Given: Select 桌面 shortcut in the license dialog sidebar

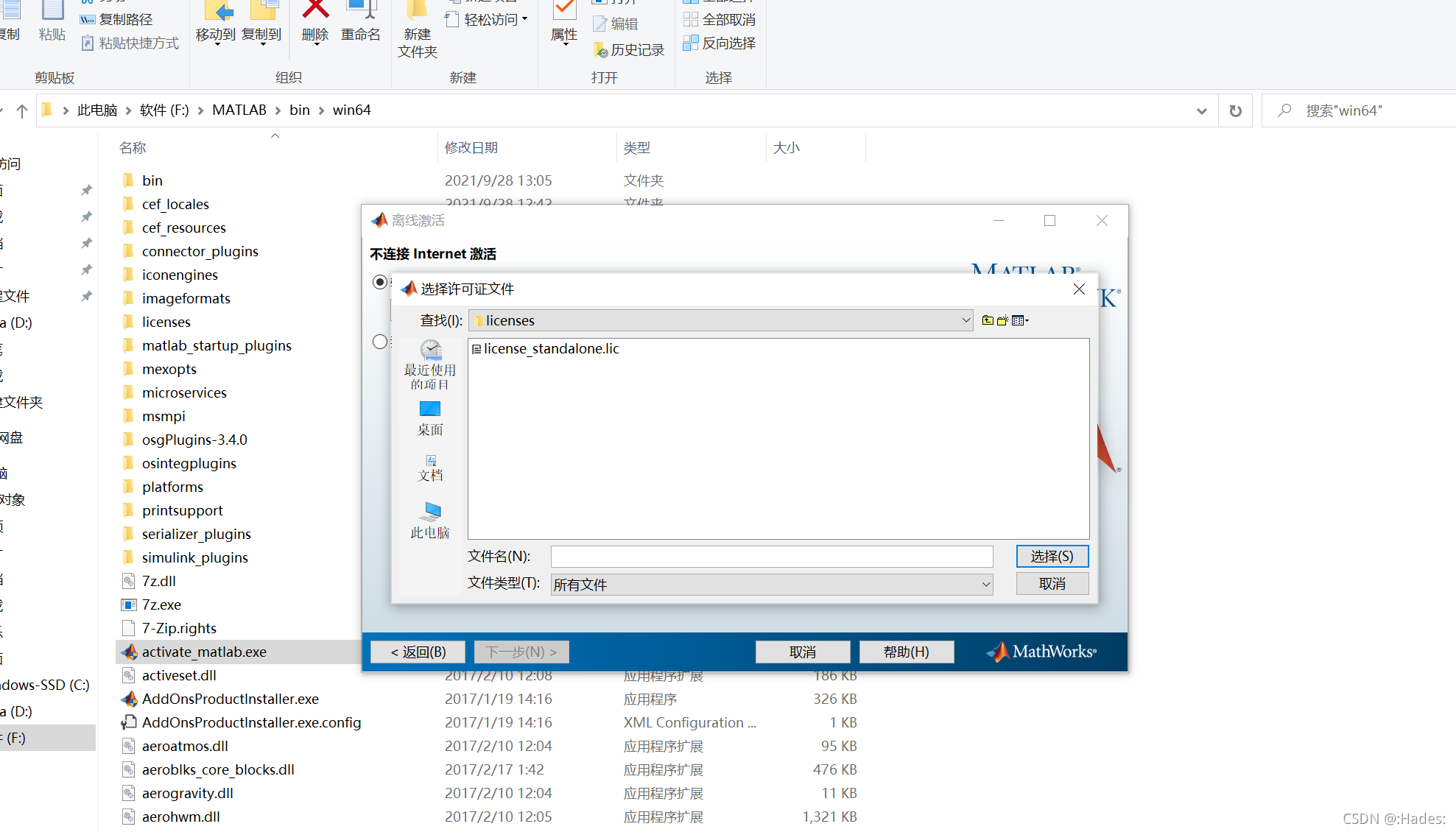Looking at the screenshot, I should click(x=430, y=417).
